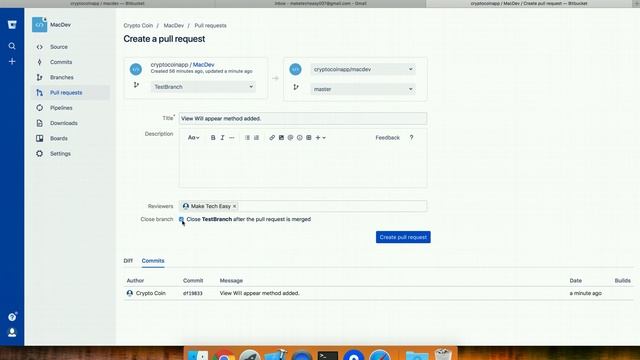Screen dimensions: 640x360
Task: Open the MacDev link in source repository card
Action: [x=203, y=64]
